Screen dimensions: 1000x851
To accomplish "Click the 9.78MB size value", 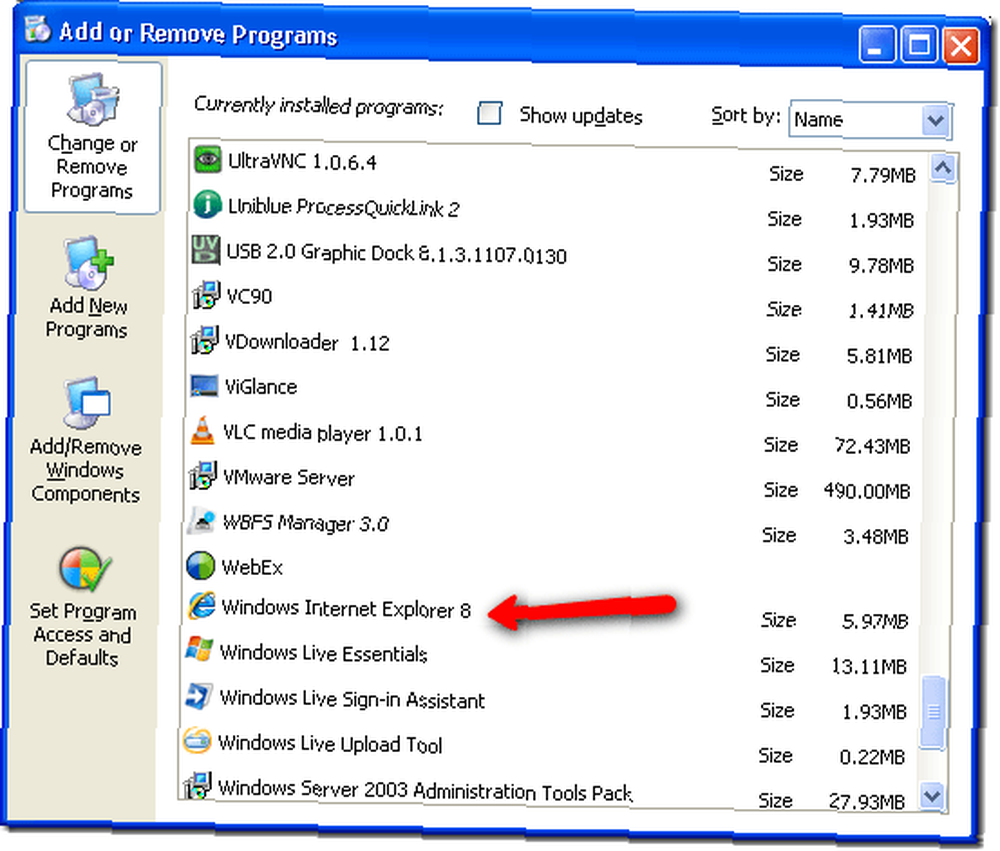I will point(881,265).
